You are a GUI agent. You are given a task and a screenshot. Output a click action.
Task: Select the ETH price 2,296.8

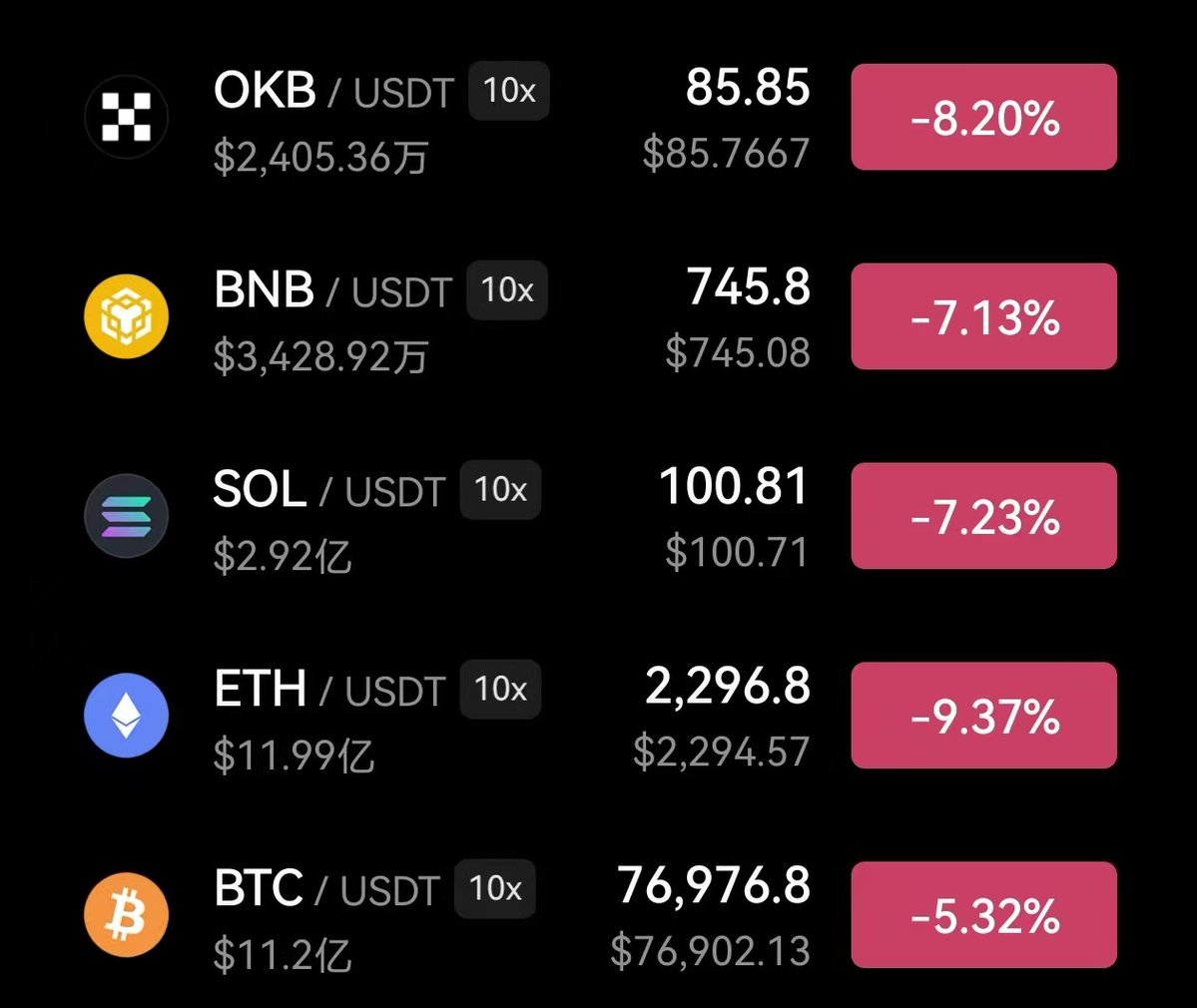tap(727, 688)
